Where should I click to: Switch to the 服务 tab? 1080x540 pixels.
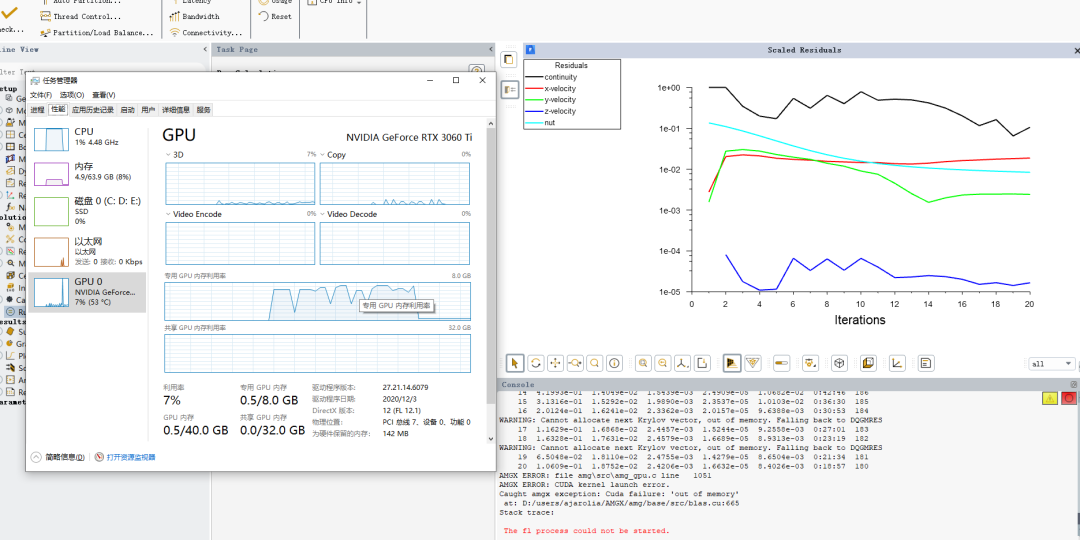coord(203,110)
